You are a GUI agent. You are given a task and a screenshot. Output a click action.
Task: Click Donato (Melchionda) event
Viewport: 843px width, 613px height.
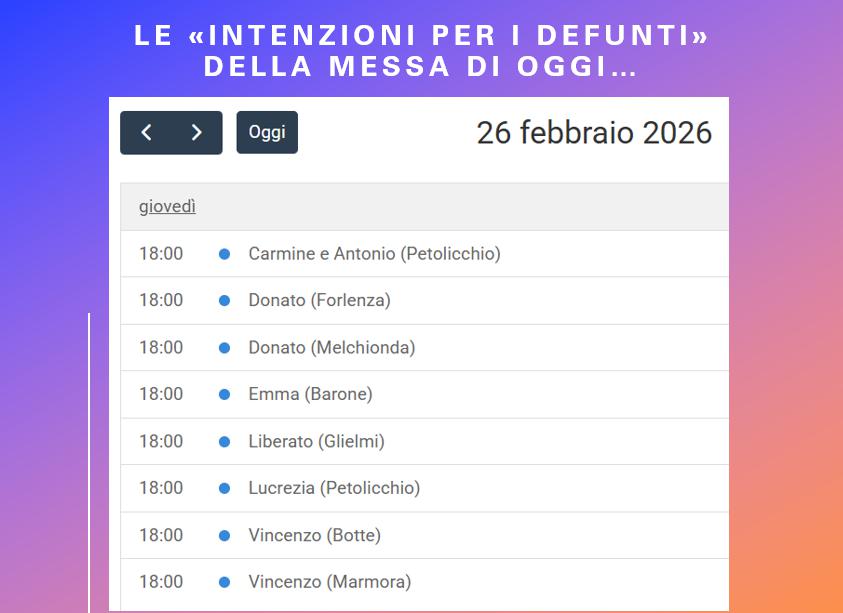[x=331, y=347]
